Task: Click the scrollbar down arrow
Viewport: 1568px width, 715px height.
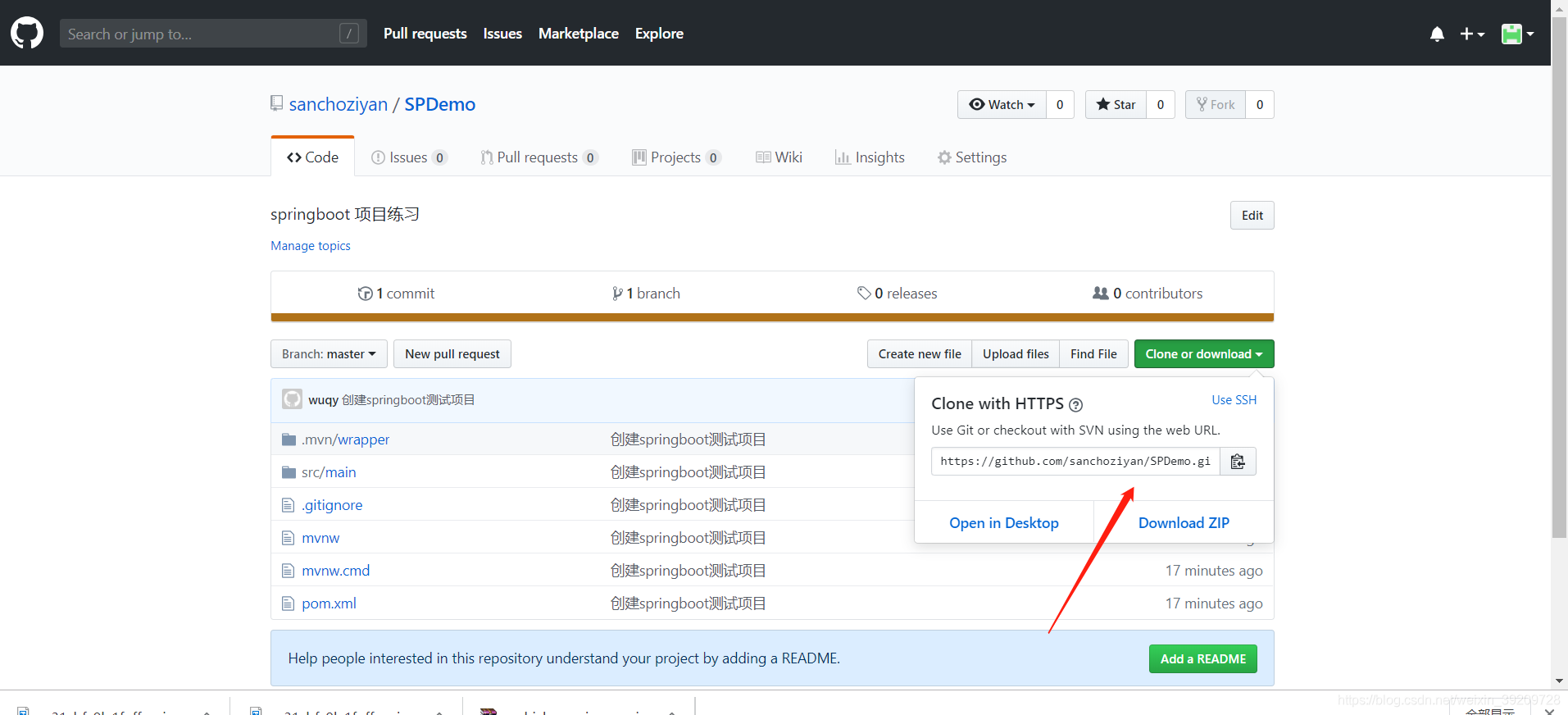Action: (1559, 681)
